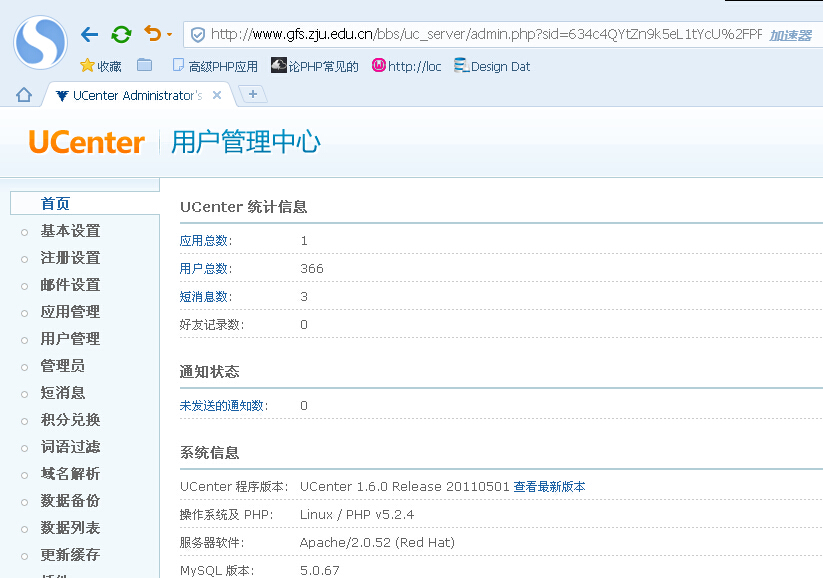Click the 加速器 accelerator link
The height and width of the screenshot is (578, 823).
coord(790,36)
